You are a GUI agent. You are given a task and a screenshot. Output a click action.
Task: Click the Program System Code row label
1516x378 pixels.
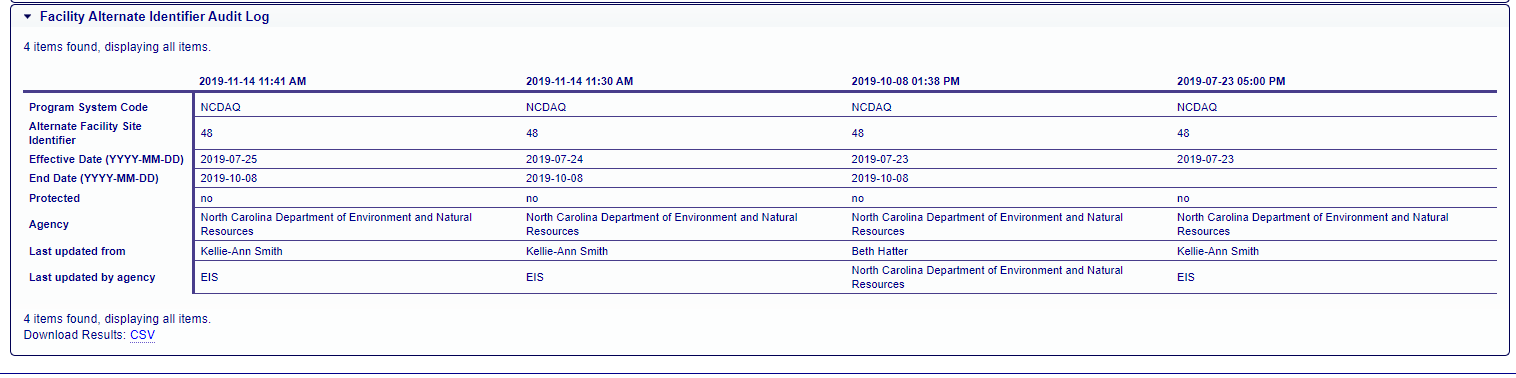click(88, 107)
